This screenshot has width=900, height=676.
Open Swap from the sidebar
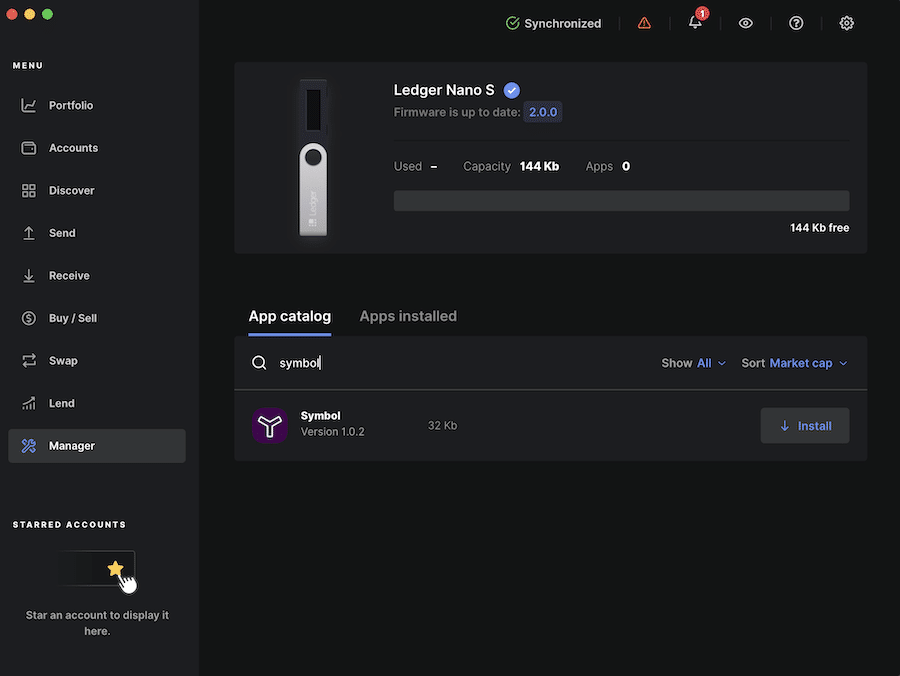pyautogui.click(x=97, y=360)
